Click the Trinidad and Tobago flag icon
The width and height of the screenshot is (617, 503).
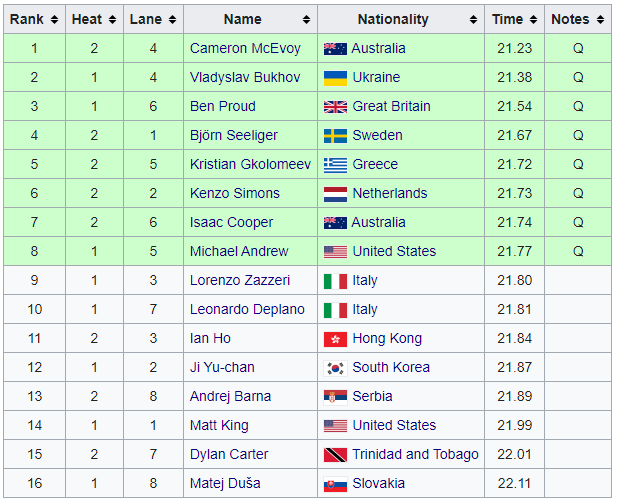pos(335,455)
